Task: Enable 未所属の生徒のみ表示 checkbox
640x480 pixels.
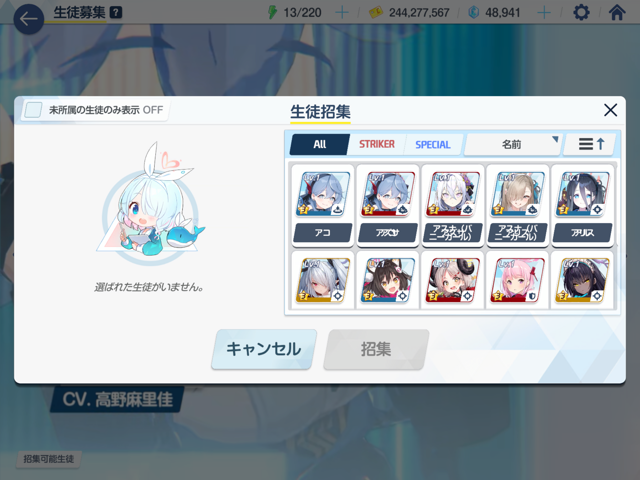Action: click(x=33, y=110)
